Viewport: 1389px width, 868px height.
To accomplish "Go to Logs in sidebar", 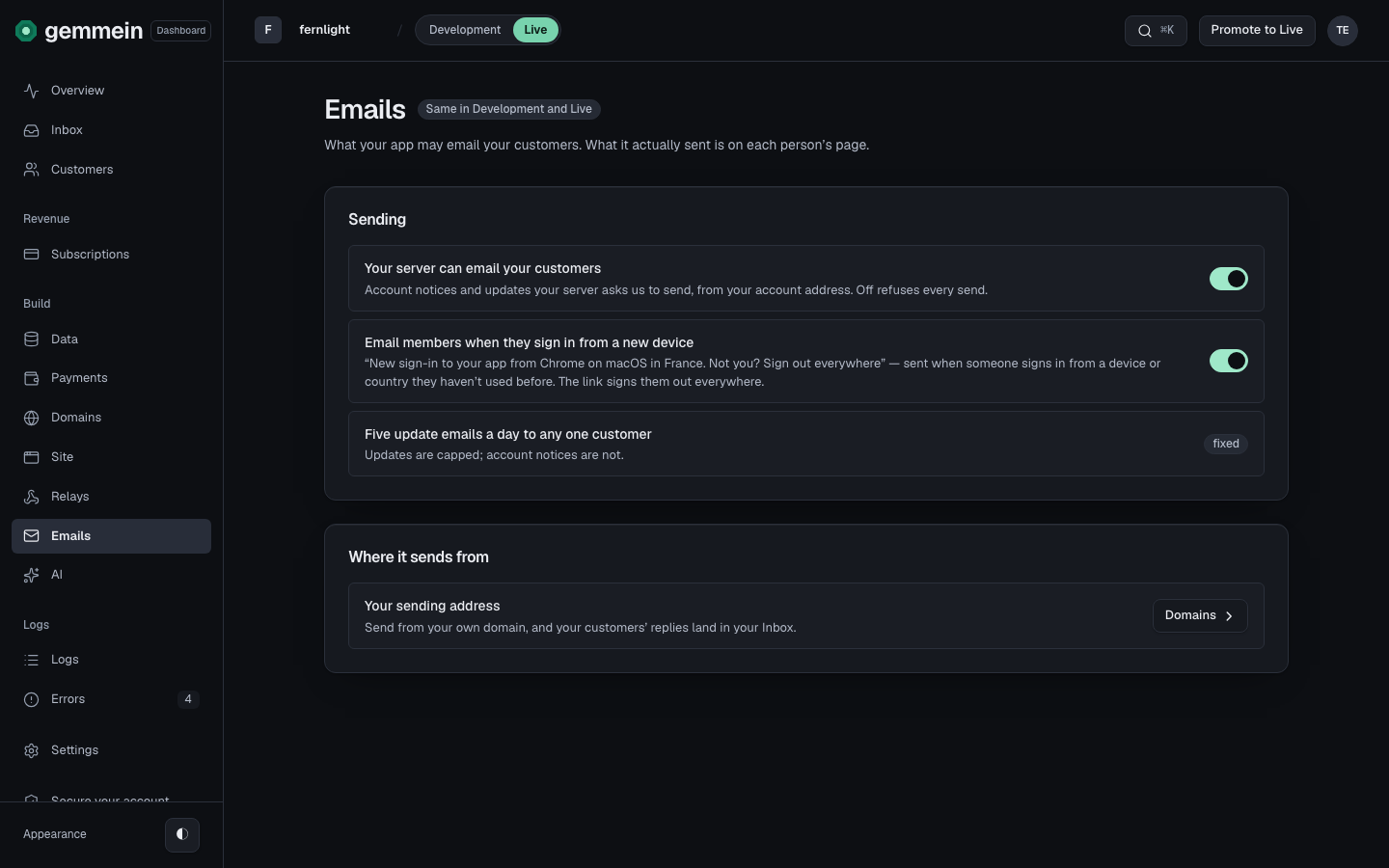I will click(111, 660).
